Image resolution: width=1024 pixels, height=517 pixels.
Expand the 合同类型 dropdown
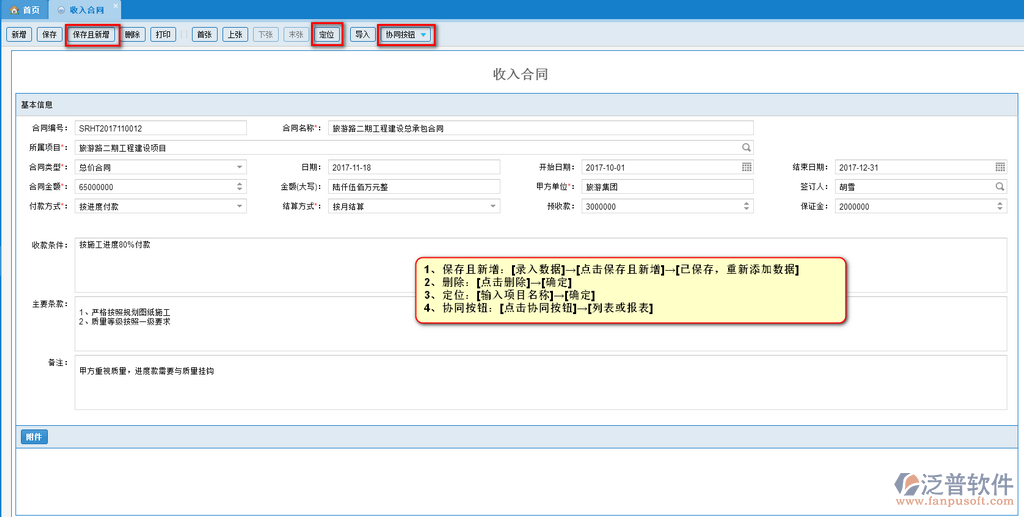click(x=239, y=167)
